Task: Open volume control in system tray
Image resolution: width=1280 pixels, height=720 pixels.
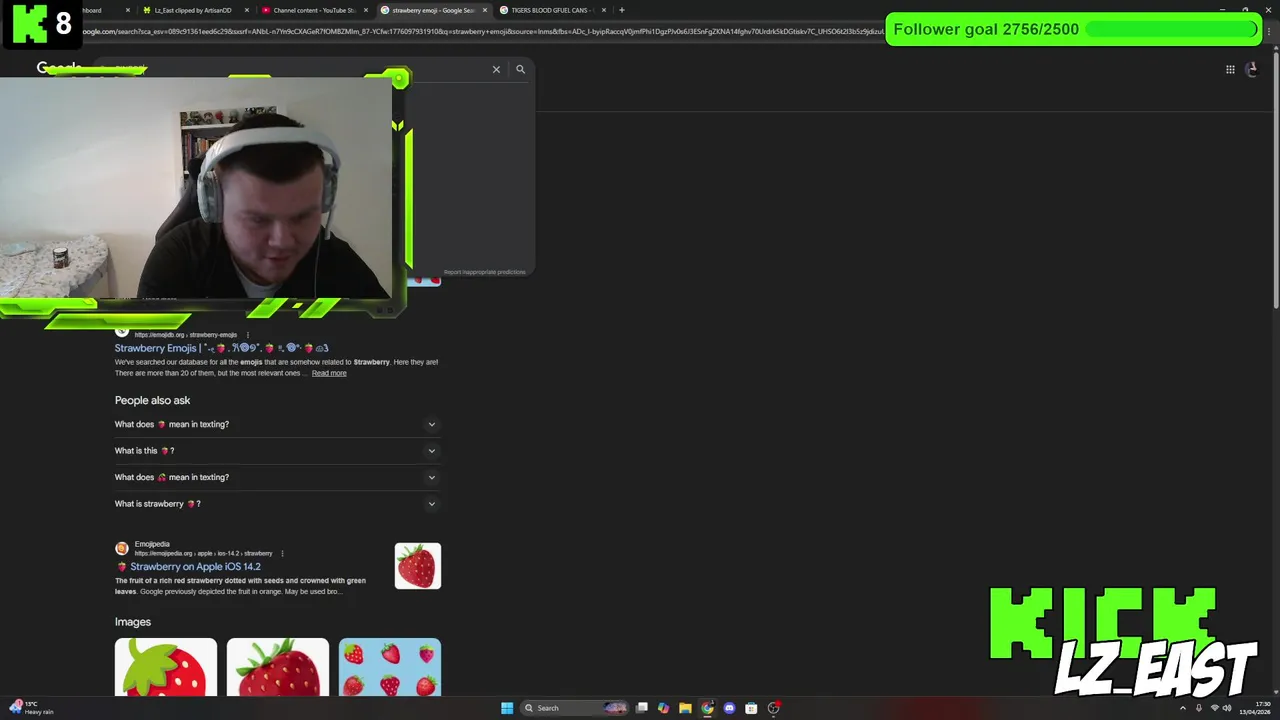Action: [1227, 708]
